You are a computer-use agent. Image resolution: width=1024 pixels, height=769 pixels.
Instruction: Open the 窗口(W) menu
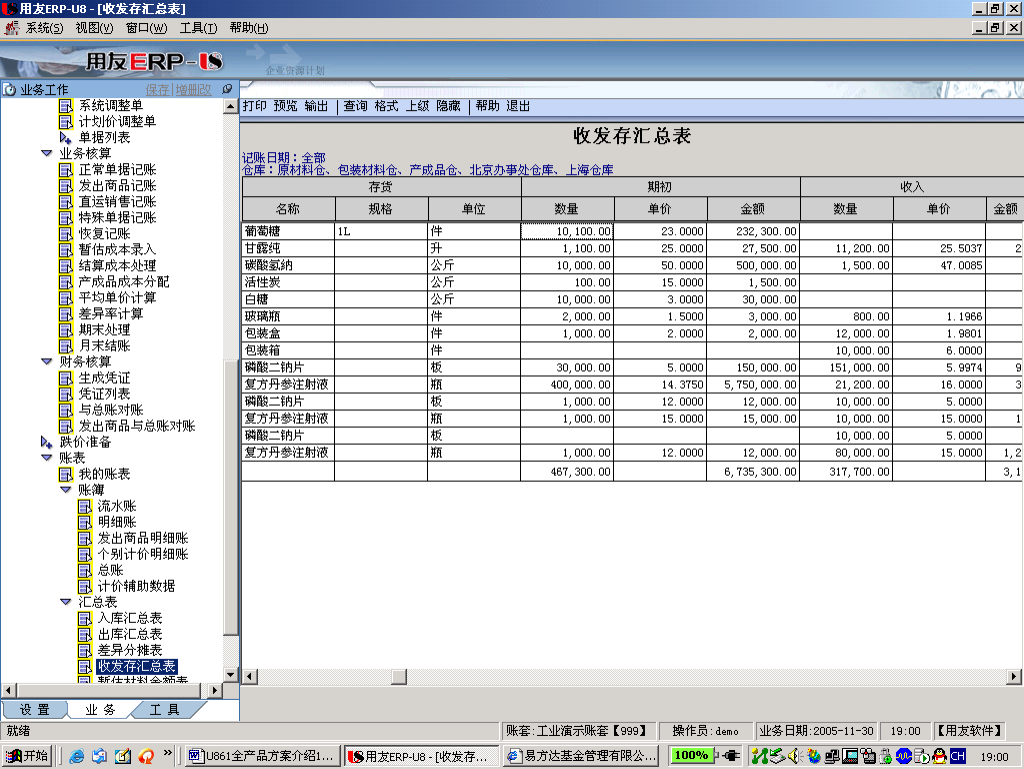pos(146,28)
